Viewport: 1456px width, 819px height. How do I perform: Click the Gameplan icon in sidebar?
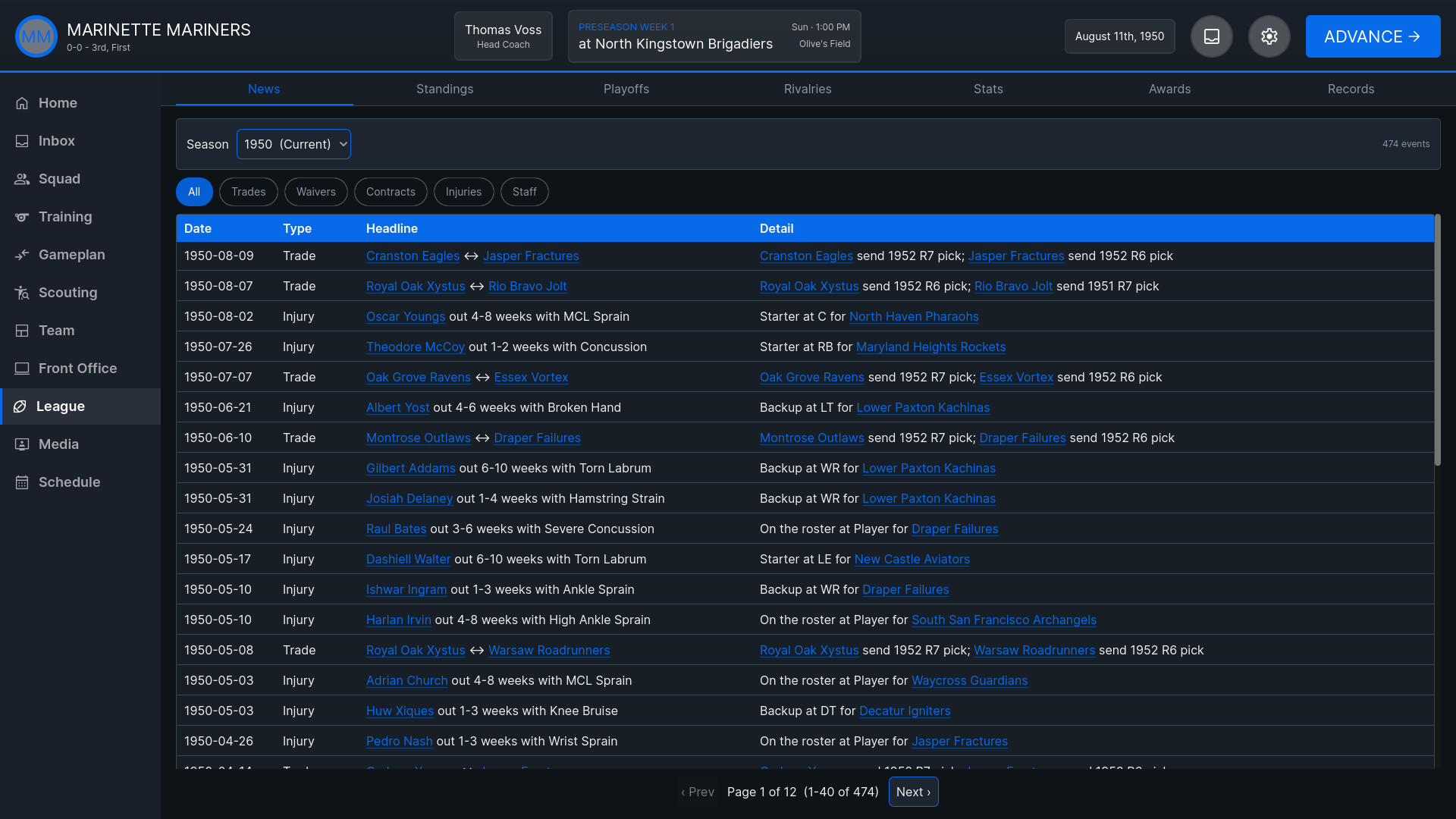(x=22, y=255)
